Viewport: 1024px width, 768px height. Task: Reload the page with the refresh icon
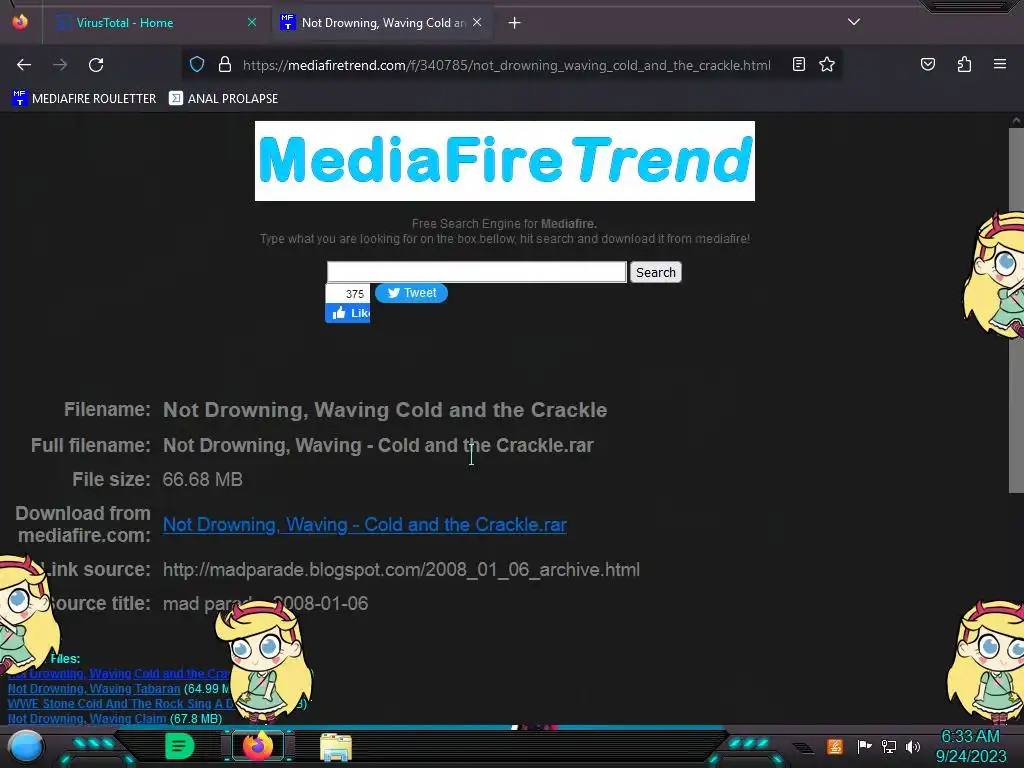[x=96, y=65]
